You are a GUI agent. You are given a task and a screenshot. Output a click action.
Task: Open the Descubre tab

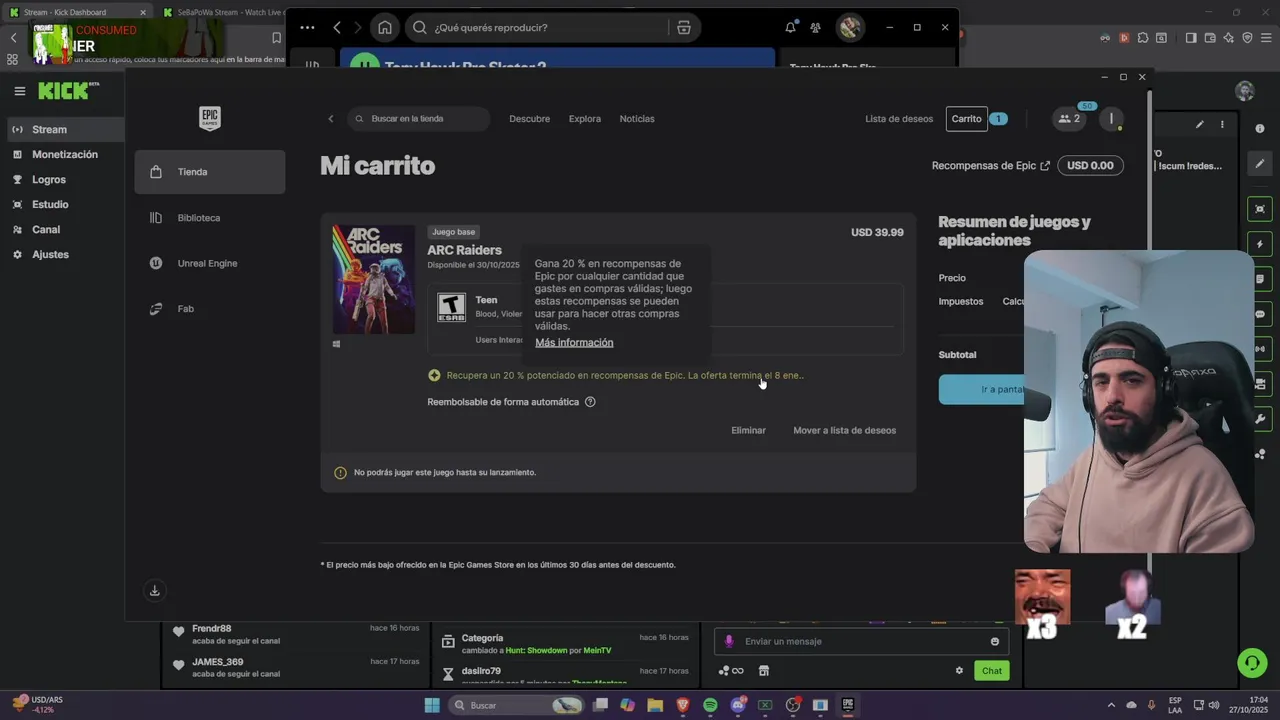click(x=529, y=119)
